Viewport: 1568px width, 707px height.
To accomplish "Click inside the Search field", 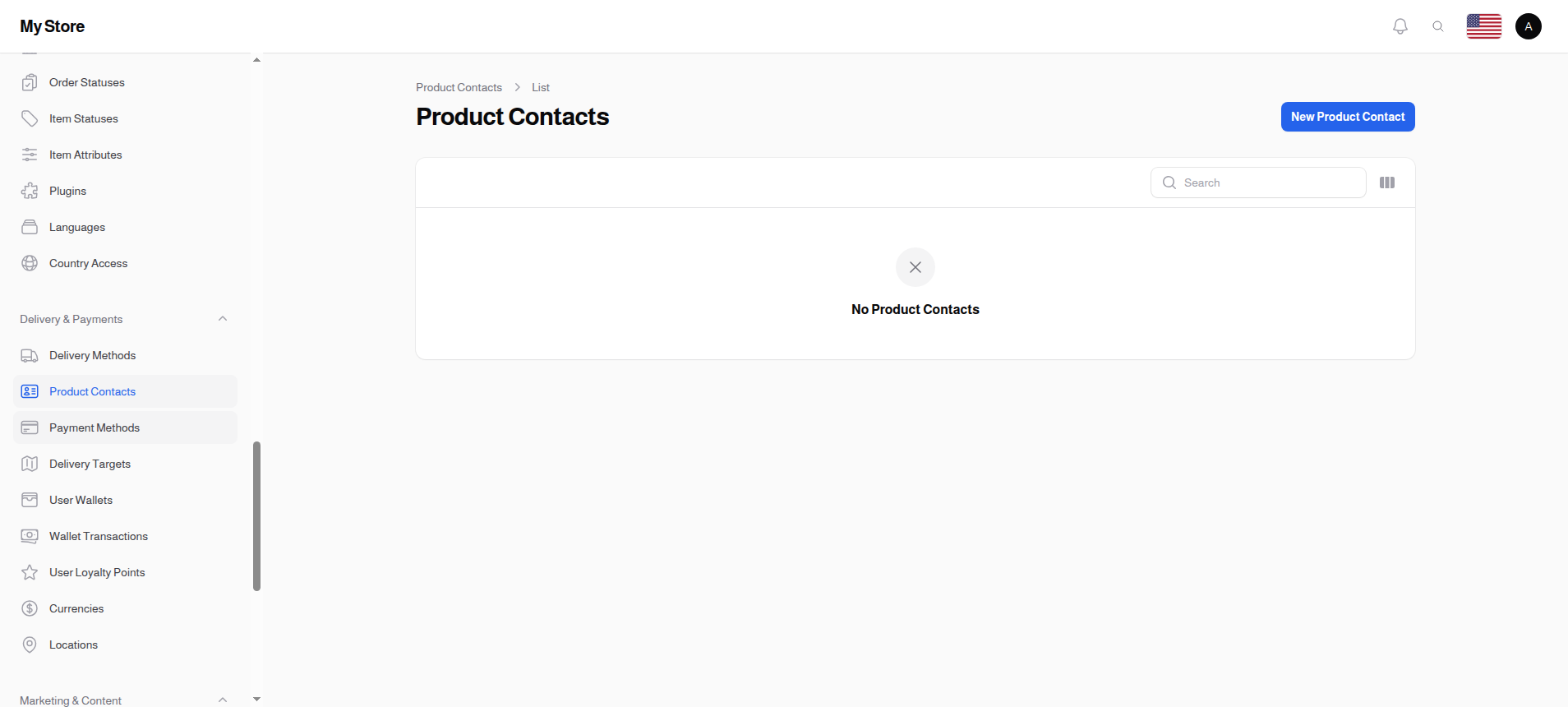I will coord(1257,182).
